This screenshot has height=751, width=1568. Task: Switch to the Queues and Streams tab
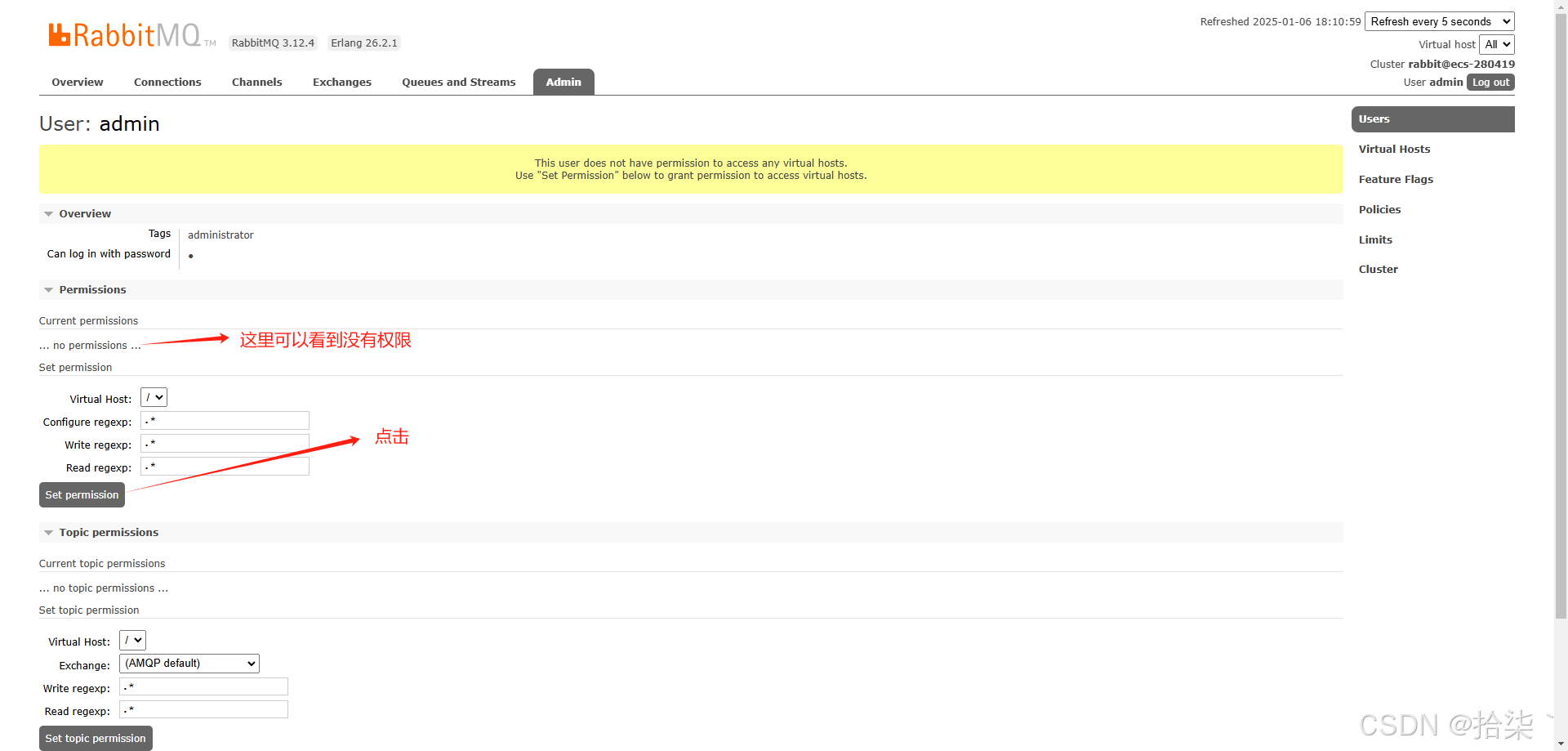(x=458, y=82)
